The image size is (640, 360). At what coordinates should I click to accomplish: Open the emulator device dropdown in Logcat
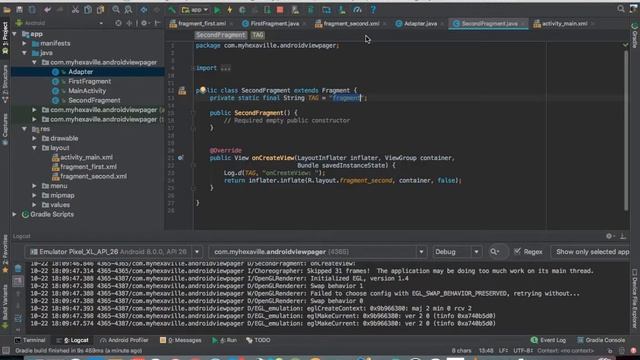tap(197, 252)
